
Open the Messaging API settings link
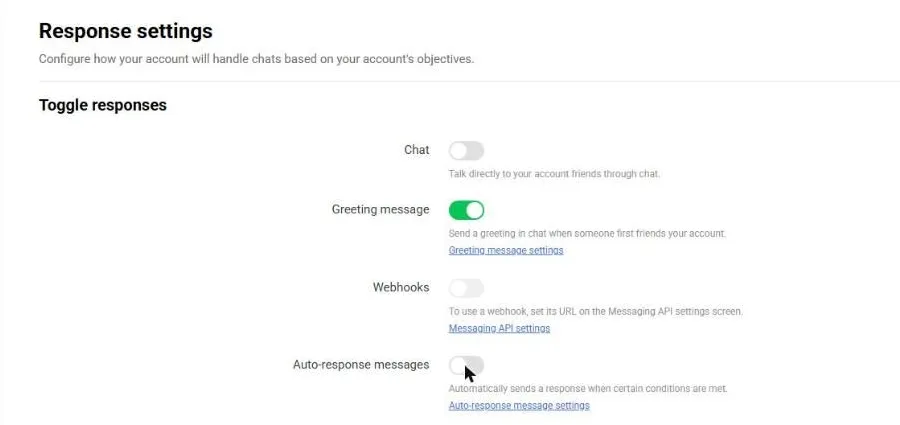[499, 328]
